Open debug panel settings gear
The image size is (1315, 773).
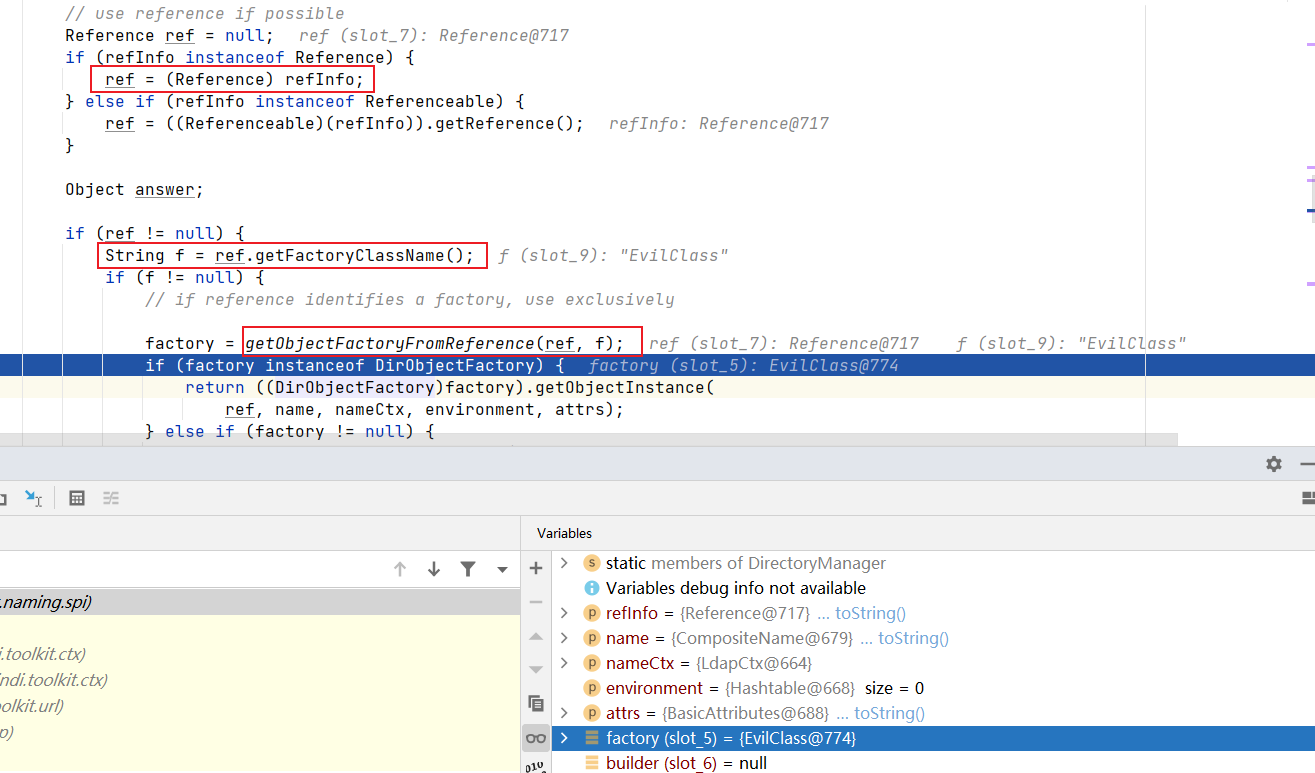[x=1273, y=464]
